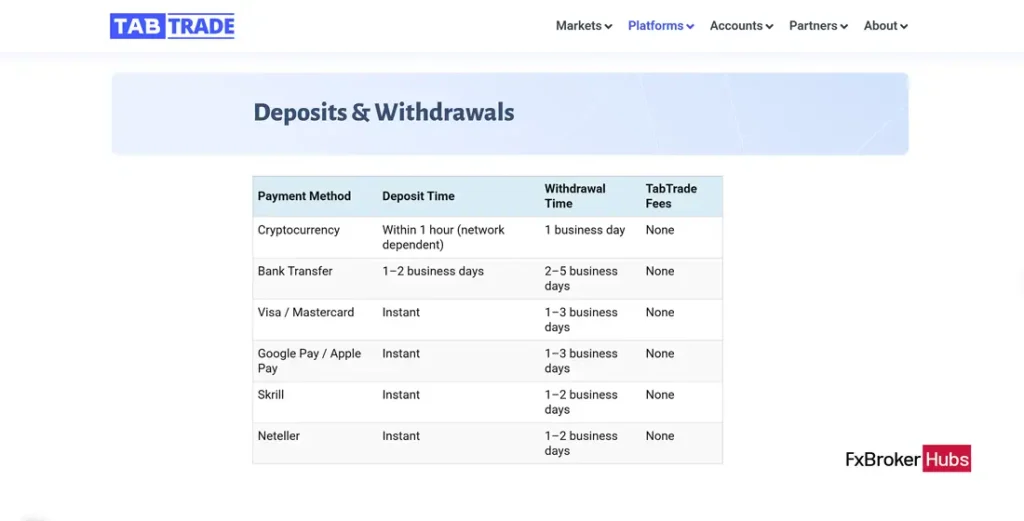Image resolution: width=1024 pixels, height=521 pixels.
Task: Click the TabTrade Fees column header
Action: pyautogui.click(x=671, y=196)
